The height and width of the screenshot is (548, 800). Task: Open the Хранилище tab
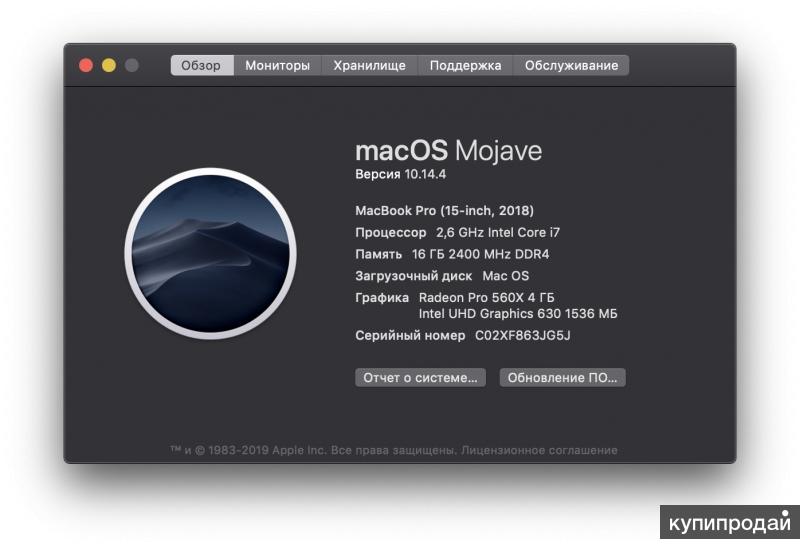point(369,65)
